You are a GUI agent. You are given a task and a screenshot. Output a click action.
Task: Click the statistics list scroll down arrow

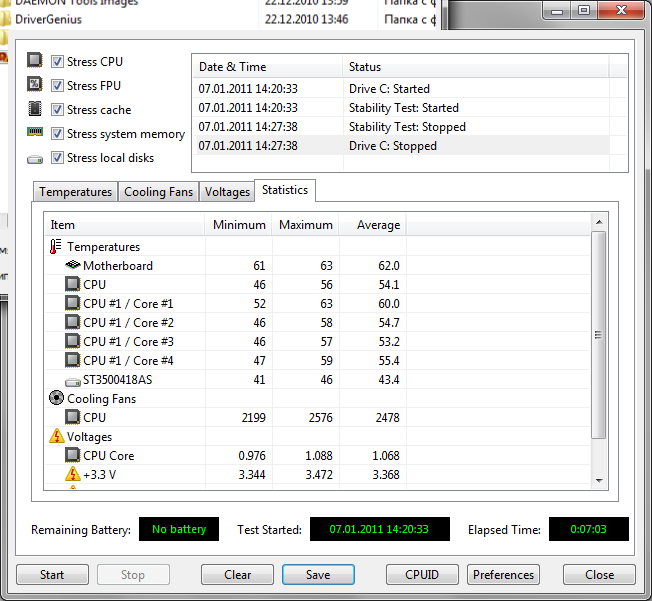pos(599,480)
